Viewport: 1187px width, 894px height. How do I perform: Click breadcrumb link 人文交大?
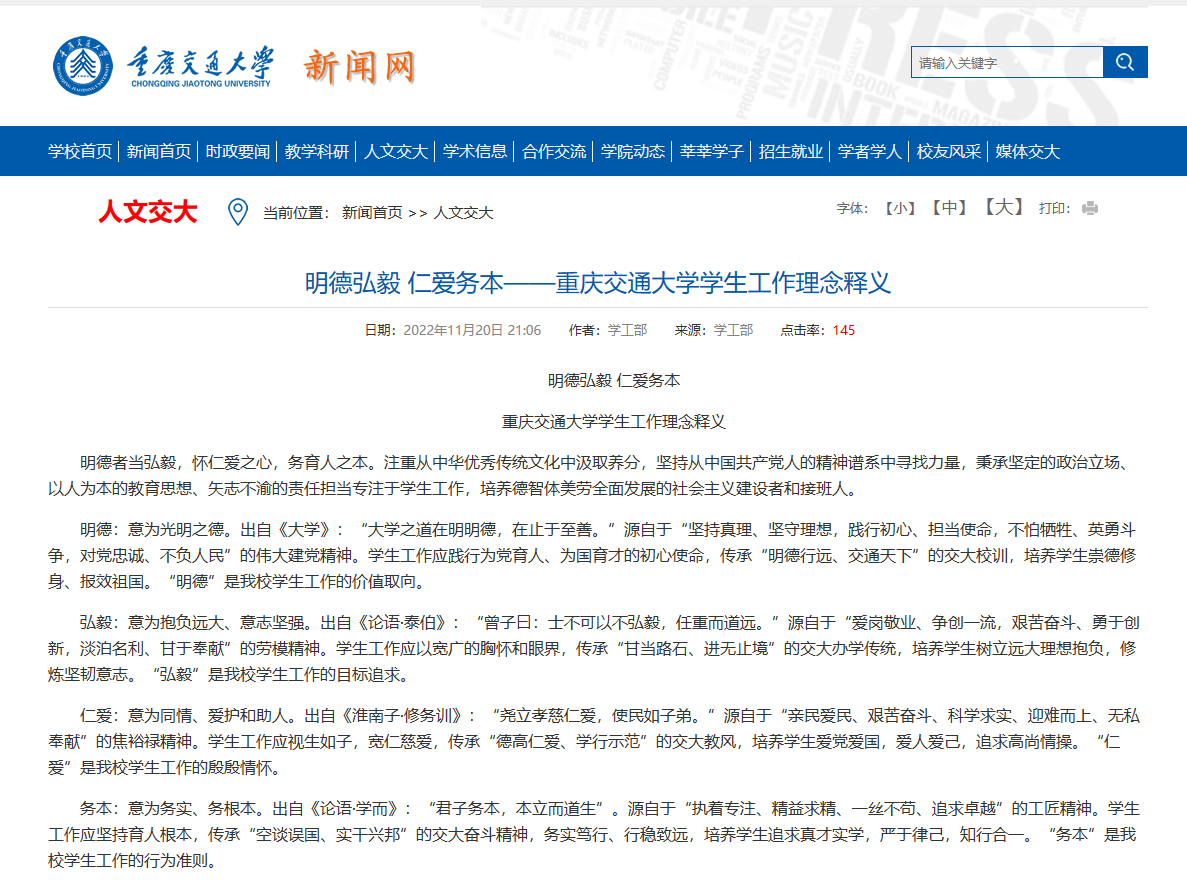click(x=463, y=213)
